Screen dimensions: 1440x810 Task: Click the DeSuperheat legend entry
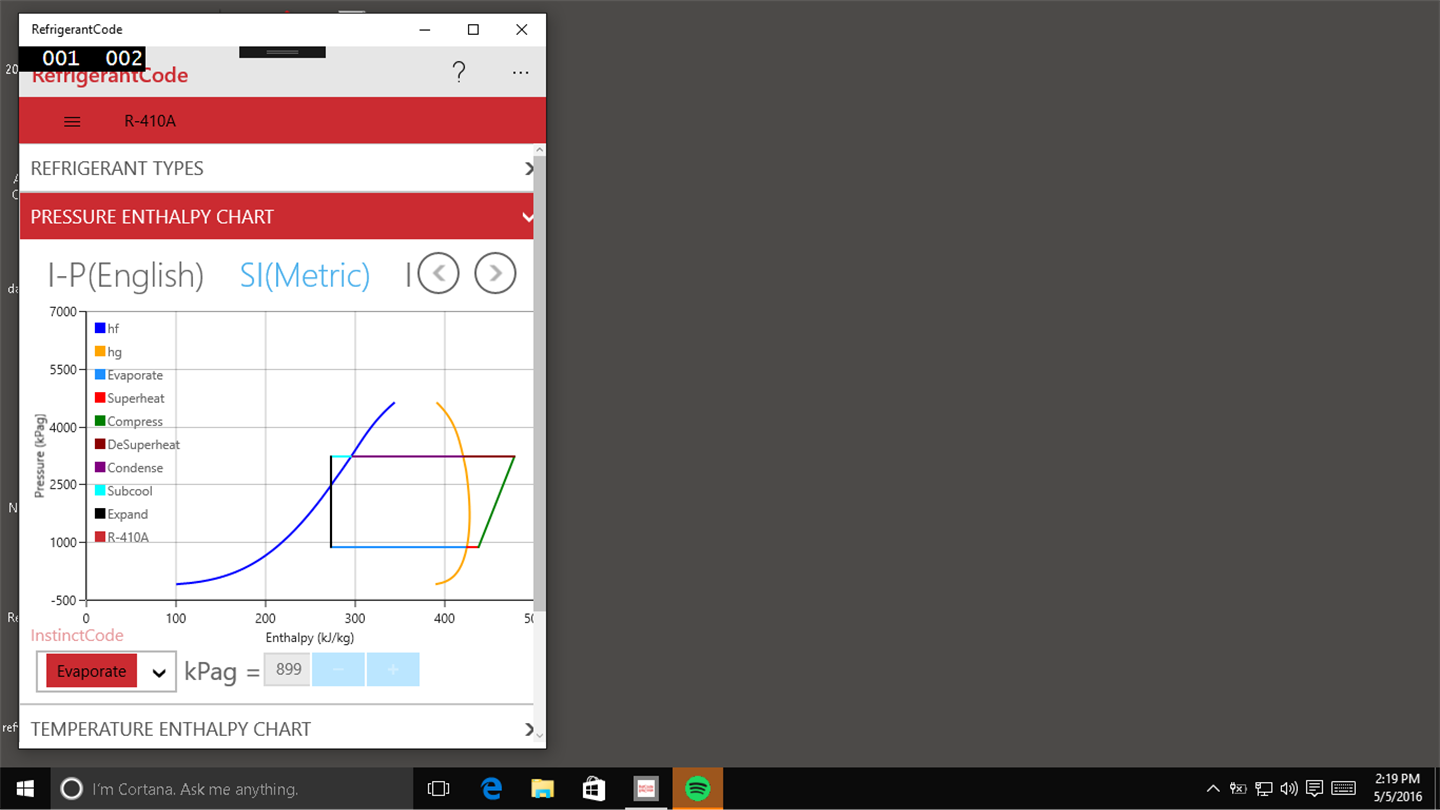click(138, 444)
